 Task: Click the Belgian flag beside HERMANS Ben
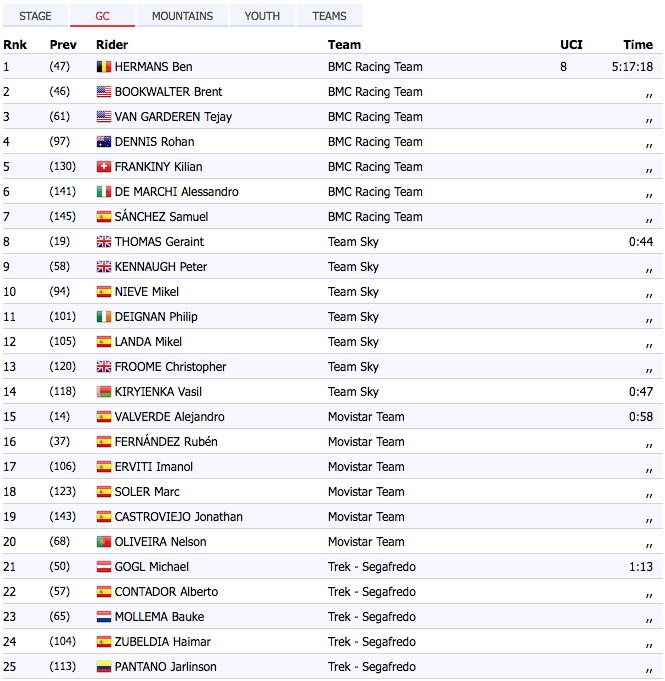click(103, 66)
